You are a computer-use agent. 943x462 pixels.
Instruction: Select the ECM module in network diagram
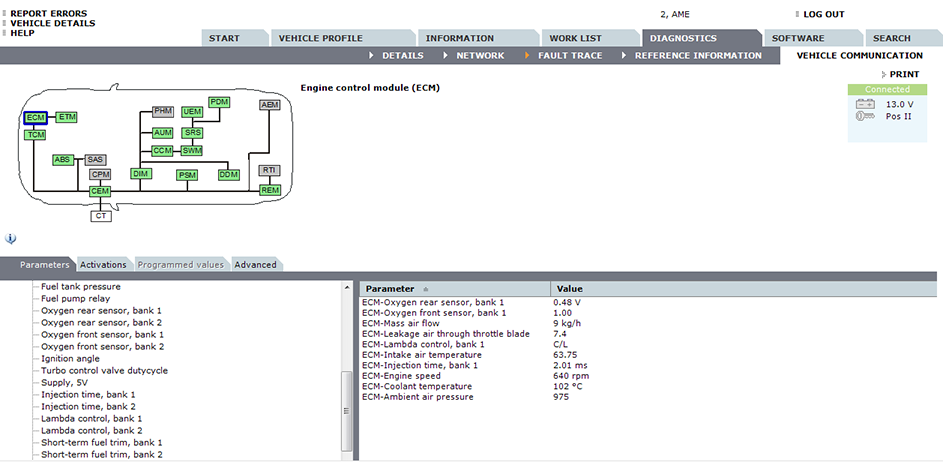pos(35,118)
